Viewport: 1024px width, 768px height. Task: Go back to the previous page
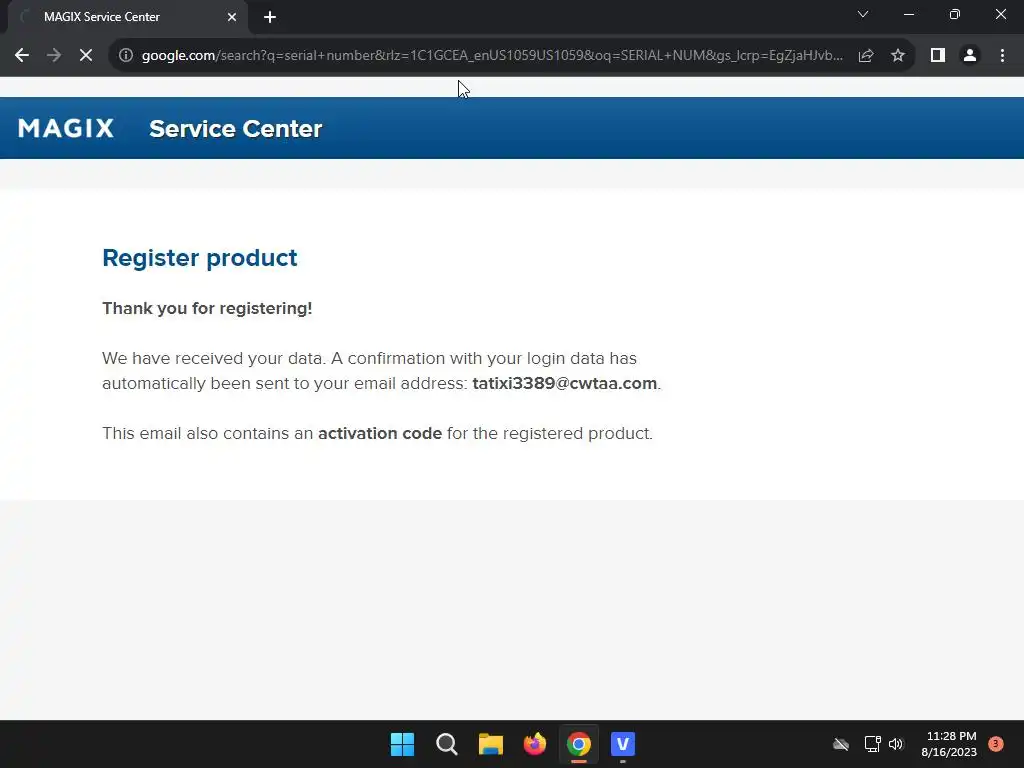tap(22, 56)
